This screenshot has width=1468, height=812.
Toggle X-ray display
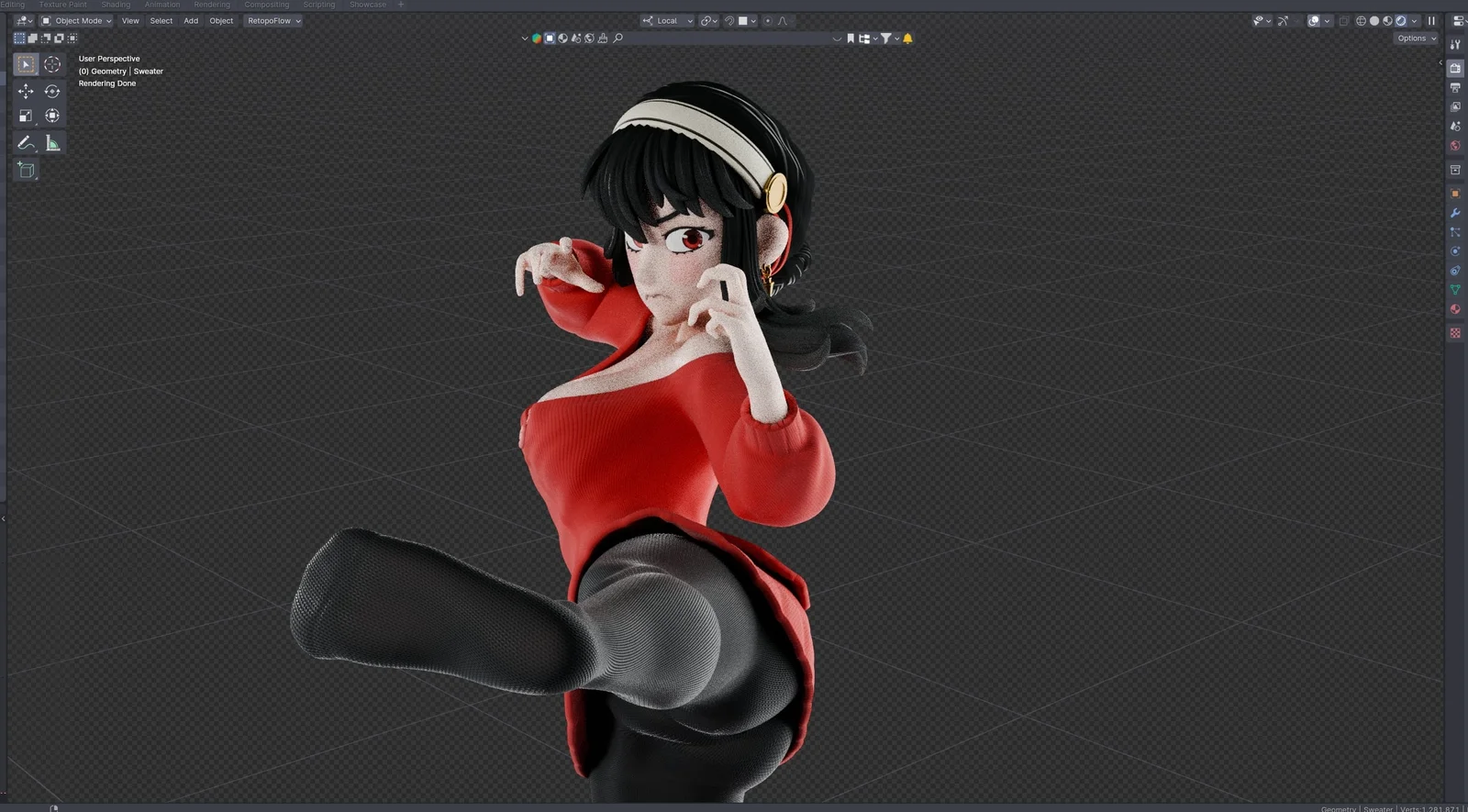point(1344,20)
